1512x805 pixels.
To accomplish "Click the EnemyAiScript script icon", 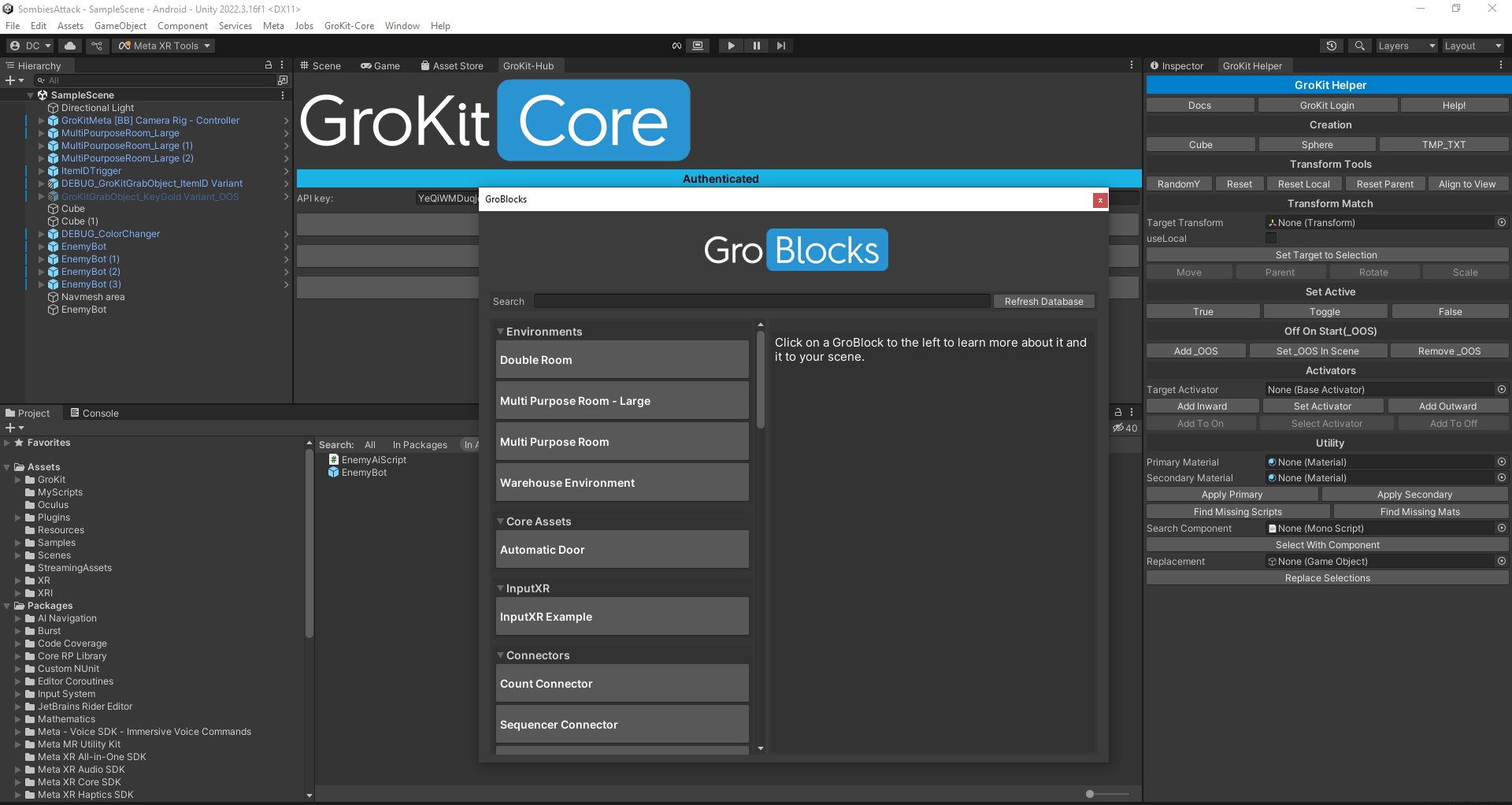I will click(334, 460).
